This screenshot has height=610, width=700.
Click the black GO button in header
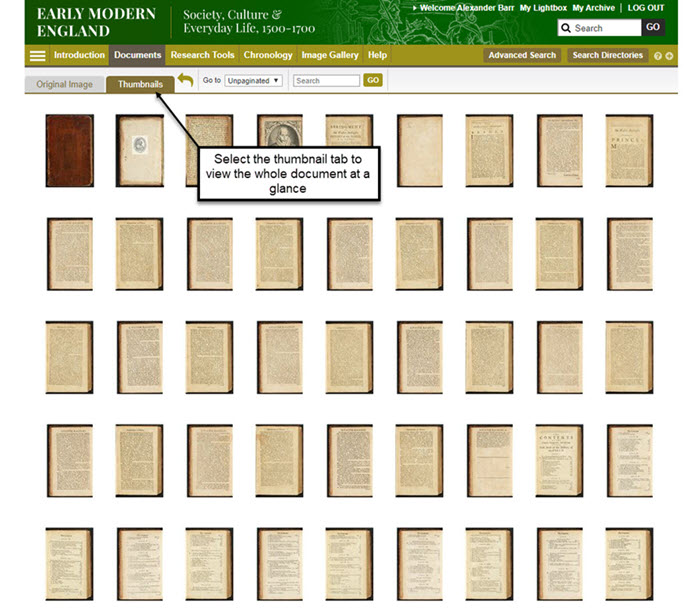coord(653,27)
